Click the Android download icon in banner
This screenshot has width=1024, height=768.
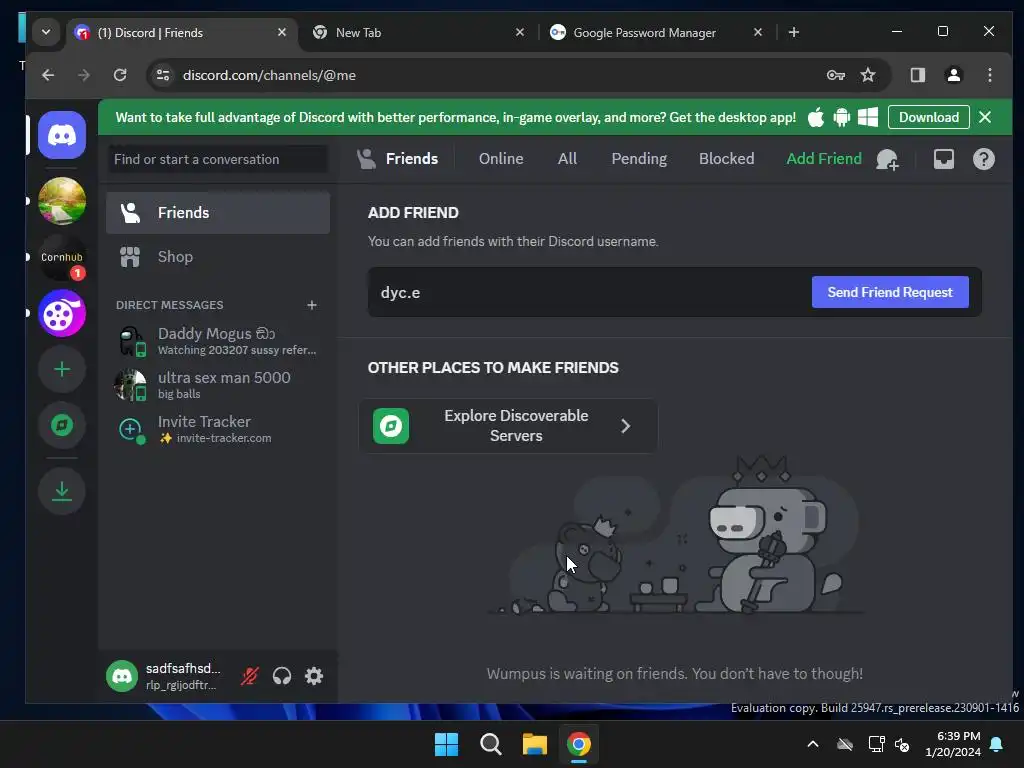[x=842, y=118]
